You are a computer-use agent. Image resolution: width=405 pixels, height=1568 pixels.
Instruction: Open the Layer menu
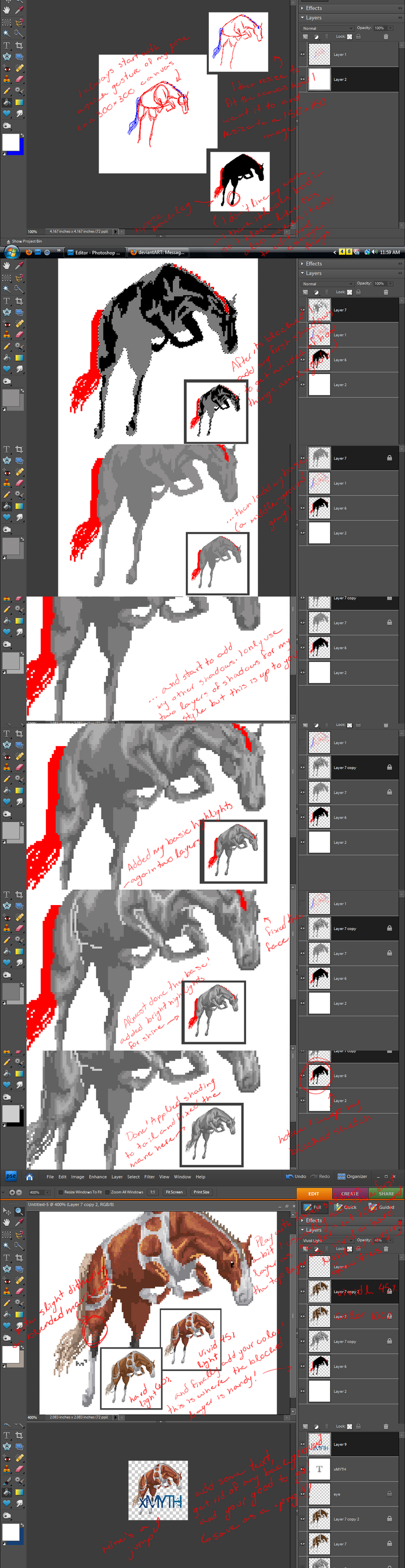(x=117, y=1177)
